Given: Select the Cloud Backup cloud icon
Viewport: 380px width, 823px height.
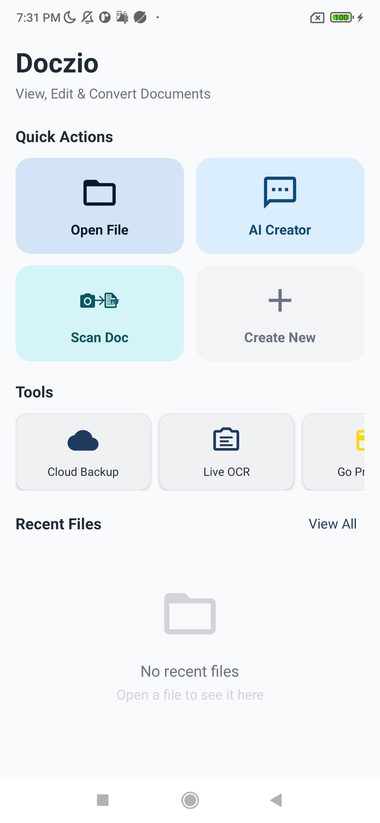Looking at the screenshot, I should [x=83, y=440].
